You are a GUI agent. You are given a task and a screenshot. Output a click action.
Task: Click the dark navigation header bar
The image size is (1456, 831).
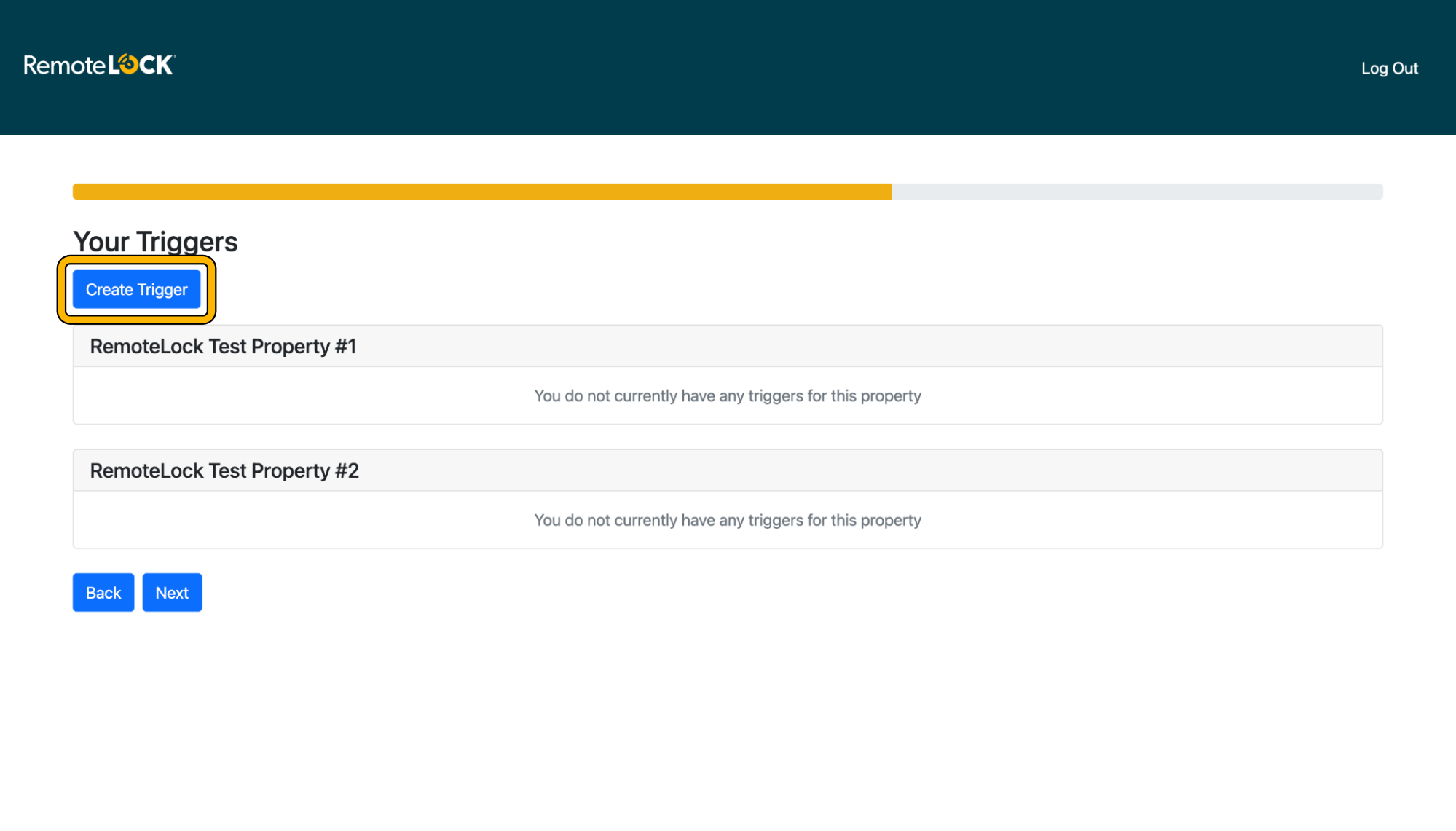(728, 68)
